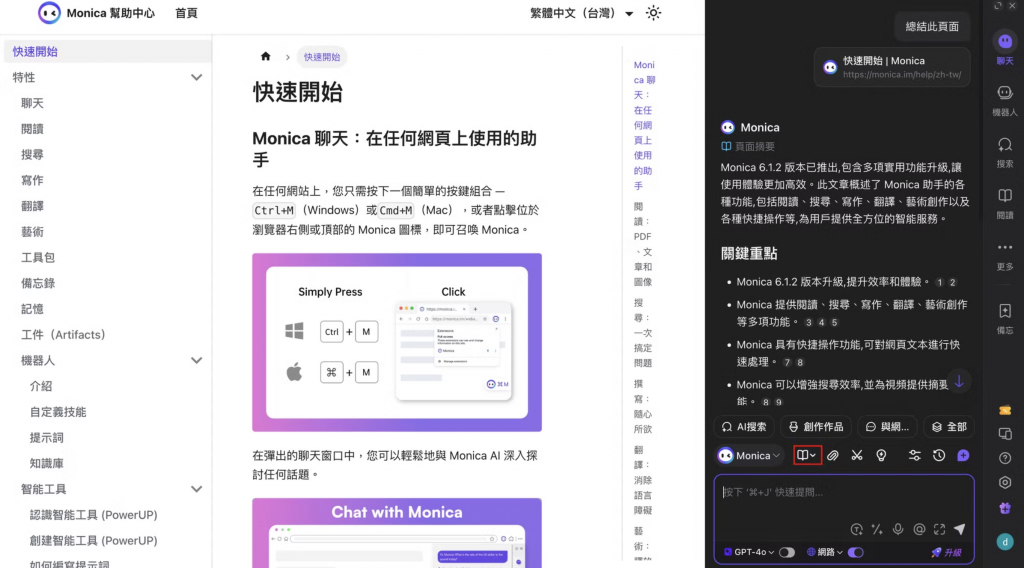Click the lightbulb prompt ideas icon
1024x568 pixels.
click(882, 456)
